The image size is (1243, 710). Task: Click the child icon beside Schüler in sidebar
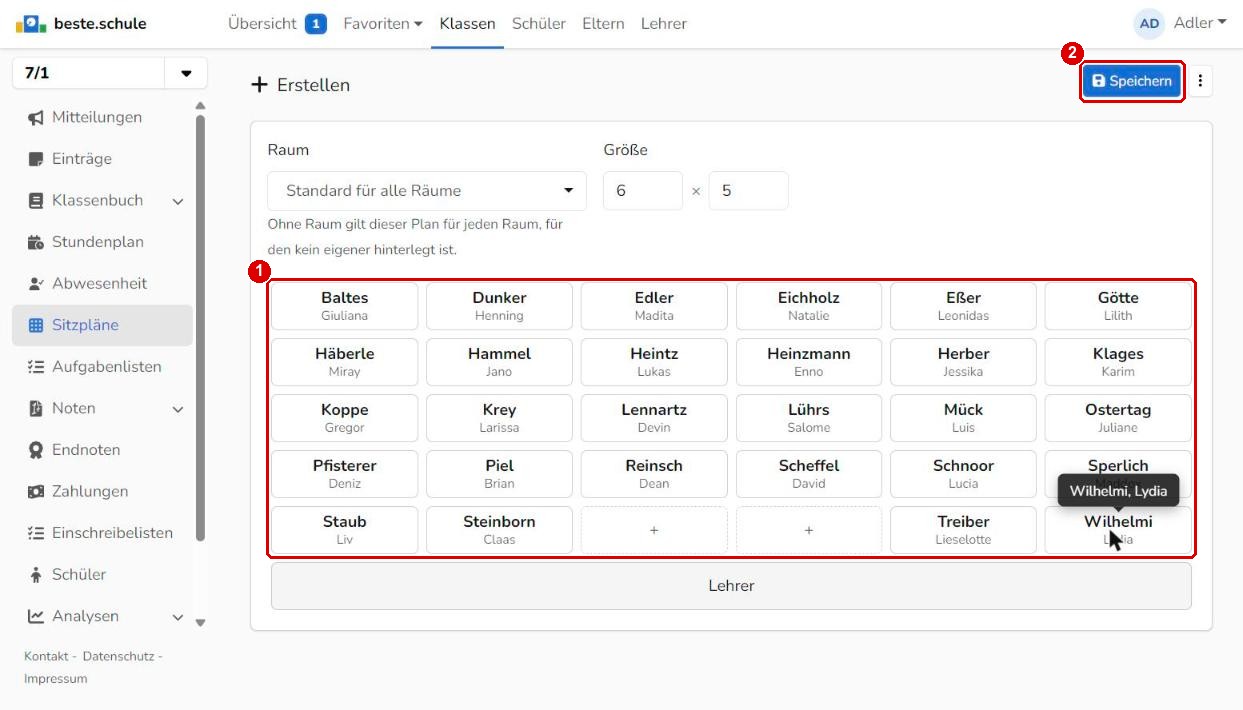click(x=36, y=575)
